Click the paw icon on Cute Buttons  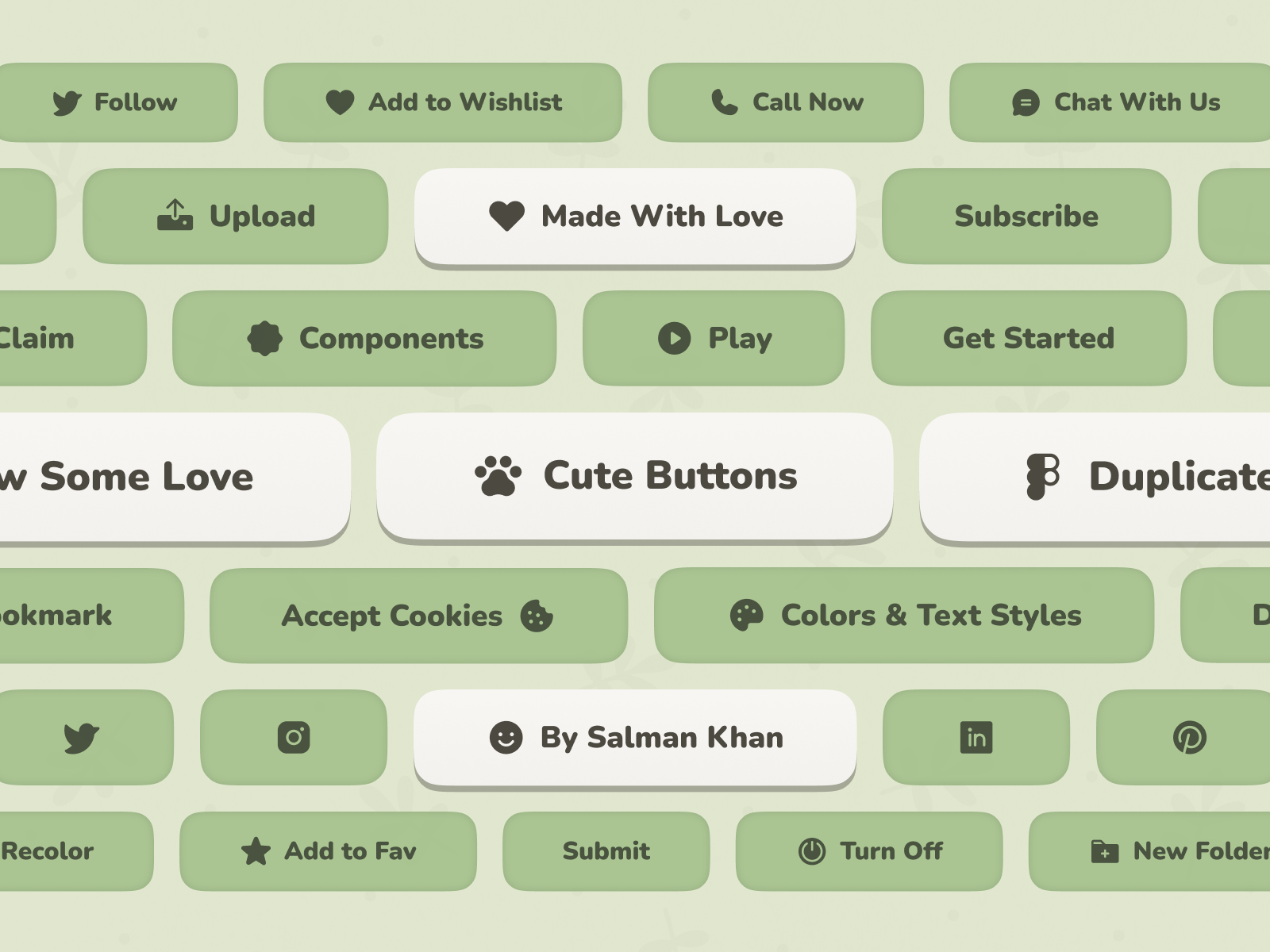pos(497,475)
